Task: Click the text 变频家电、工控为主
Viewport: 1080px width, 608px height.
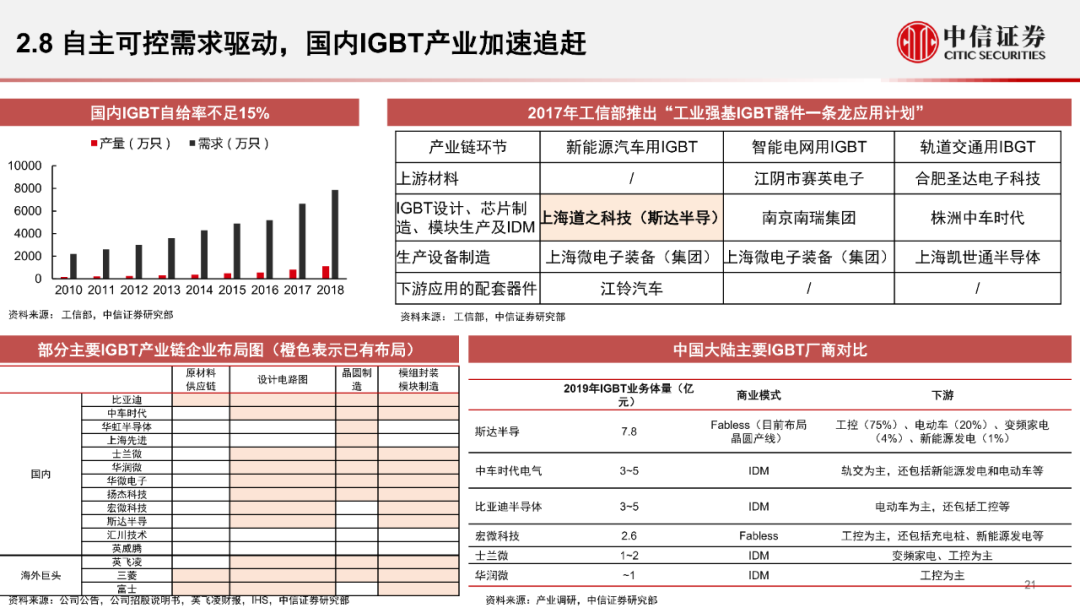Action: pos(942,556)
